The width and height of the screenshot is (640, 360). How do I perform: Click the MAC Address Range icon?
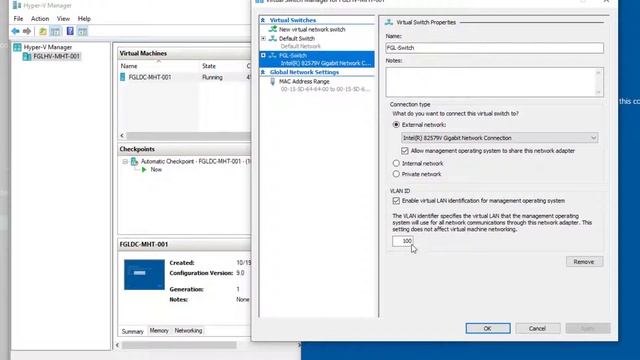273,82
